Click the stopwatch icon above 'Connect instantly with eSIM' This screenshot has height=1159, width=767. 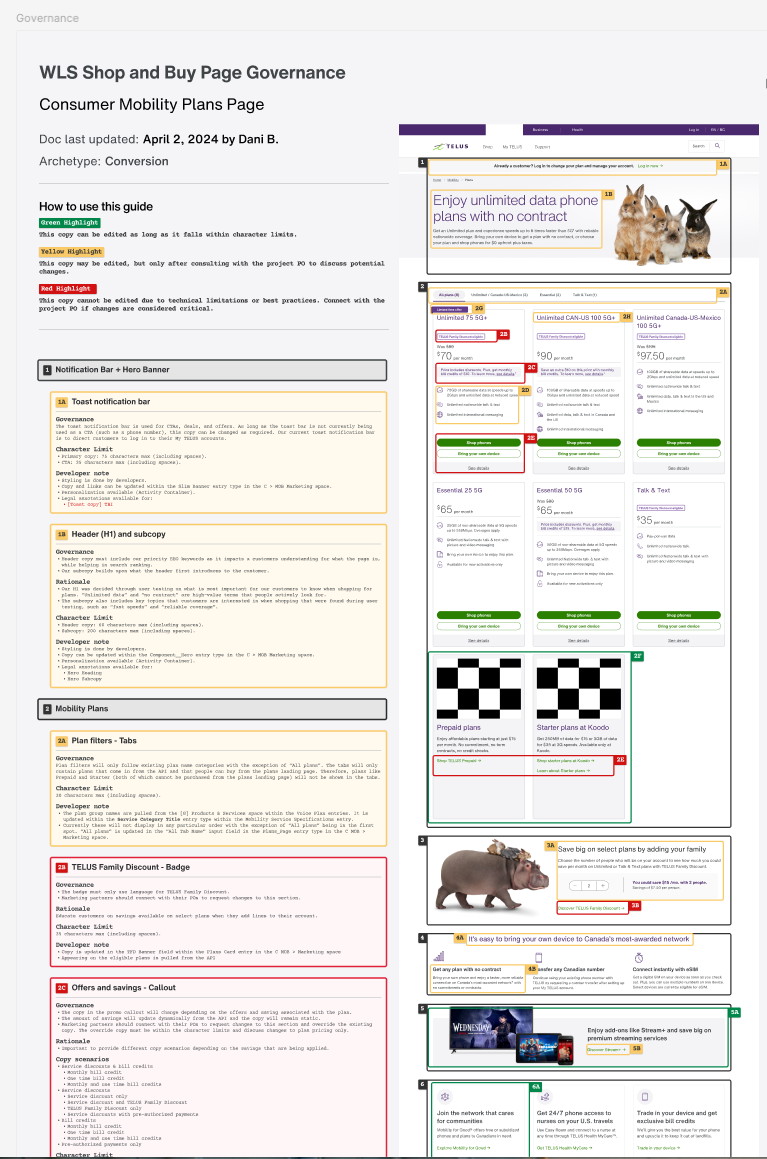click(x=638, y=957)
